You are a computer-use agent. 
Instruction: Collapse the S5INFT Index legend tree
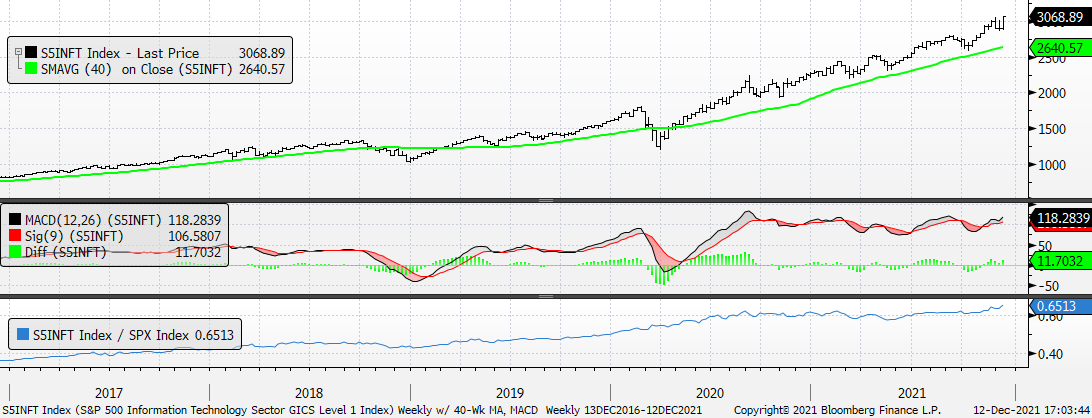(x=17, y=53)
